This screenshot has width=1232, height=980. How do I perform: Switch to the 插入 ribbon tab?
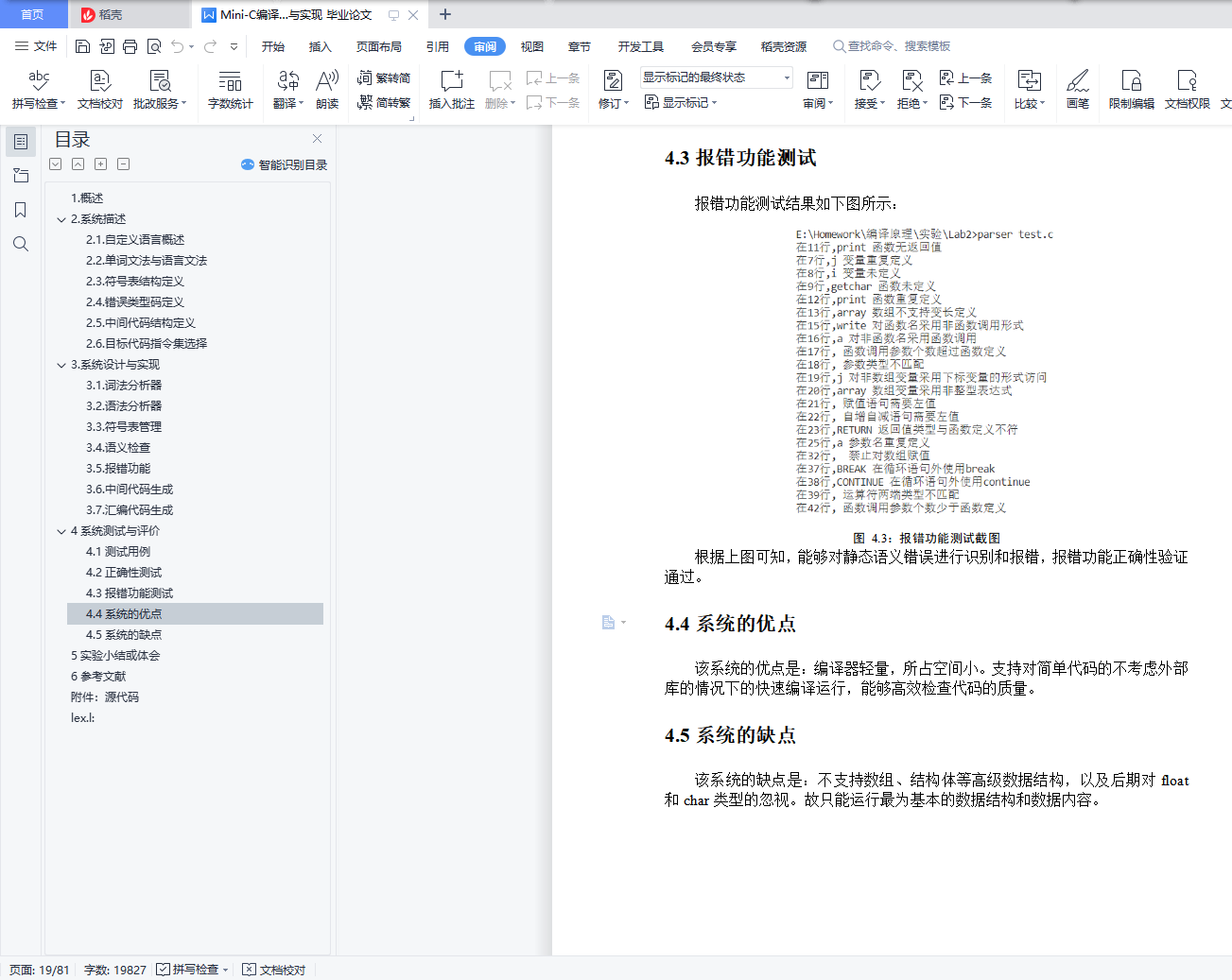click(x=320, y=43)
